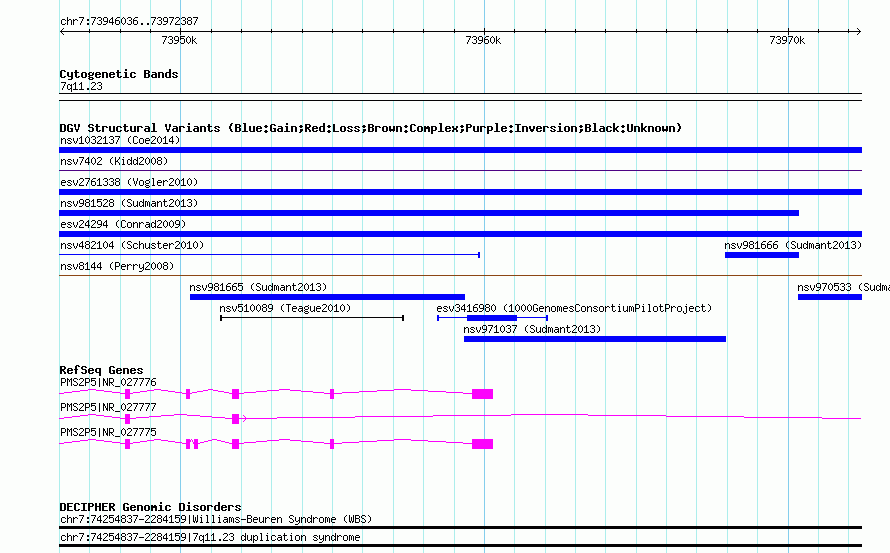Viewport: 890px width, 553px height.
Task: Click label nsv1032137 (Coe2014)
Action: pyautogui.click(x=120, y=140)
